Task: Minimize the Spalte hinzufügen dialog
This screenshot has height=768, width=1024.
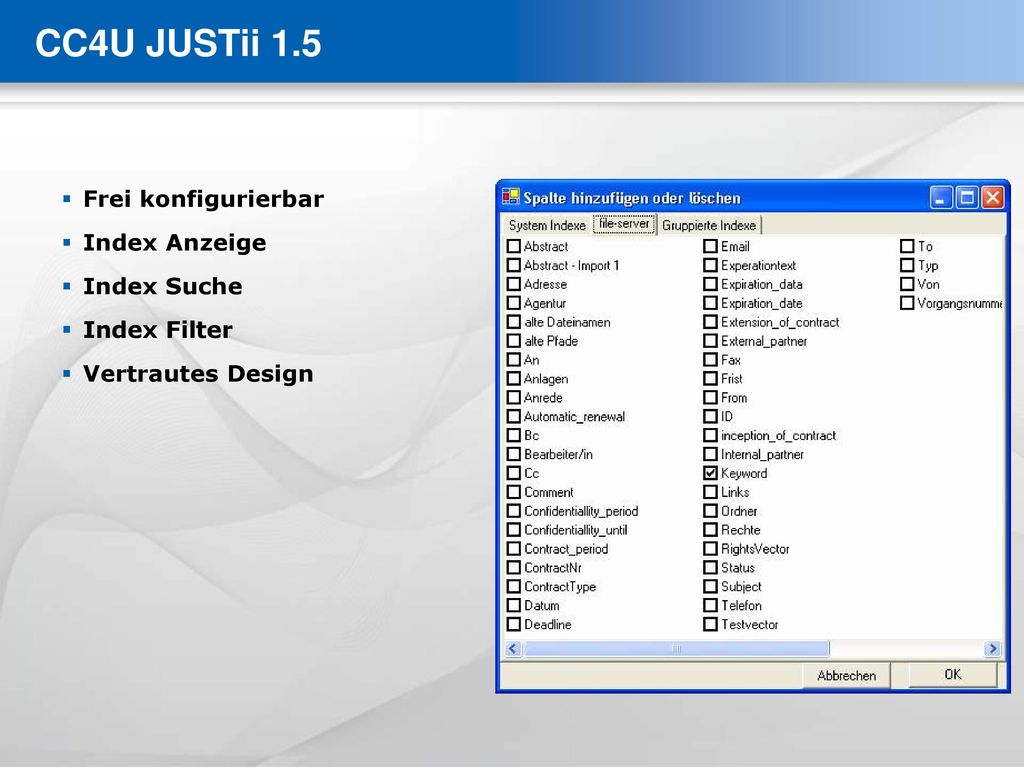Action: point(941,197)
